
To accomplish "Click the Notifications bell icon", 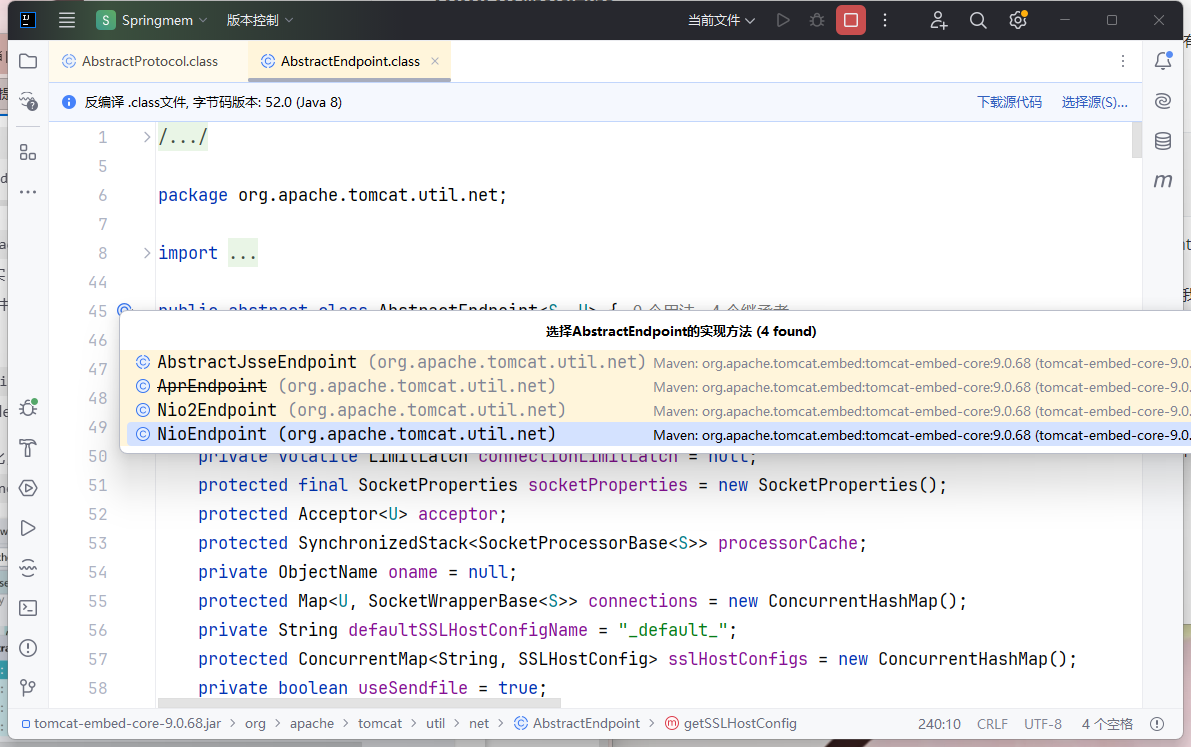I will pos(1162,61).
